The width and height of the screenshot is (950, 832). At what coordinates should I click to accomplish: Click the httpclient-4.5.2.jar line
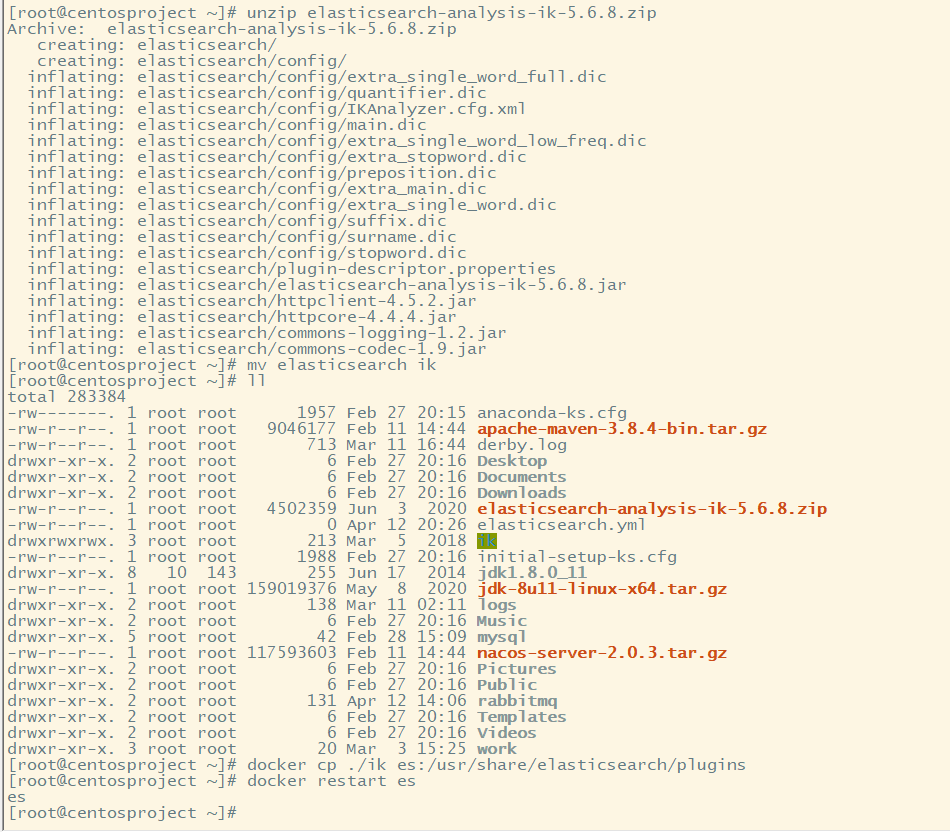(252, 301)
